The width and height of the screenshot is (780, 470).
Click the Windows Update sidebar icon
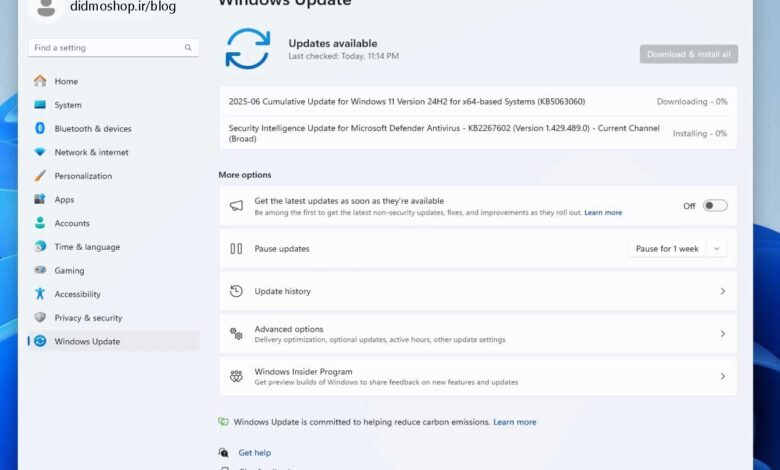(x=40, y=341)
